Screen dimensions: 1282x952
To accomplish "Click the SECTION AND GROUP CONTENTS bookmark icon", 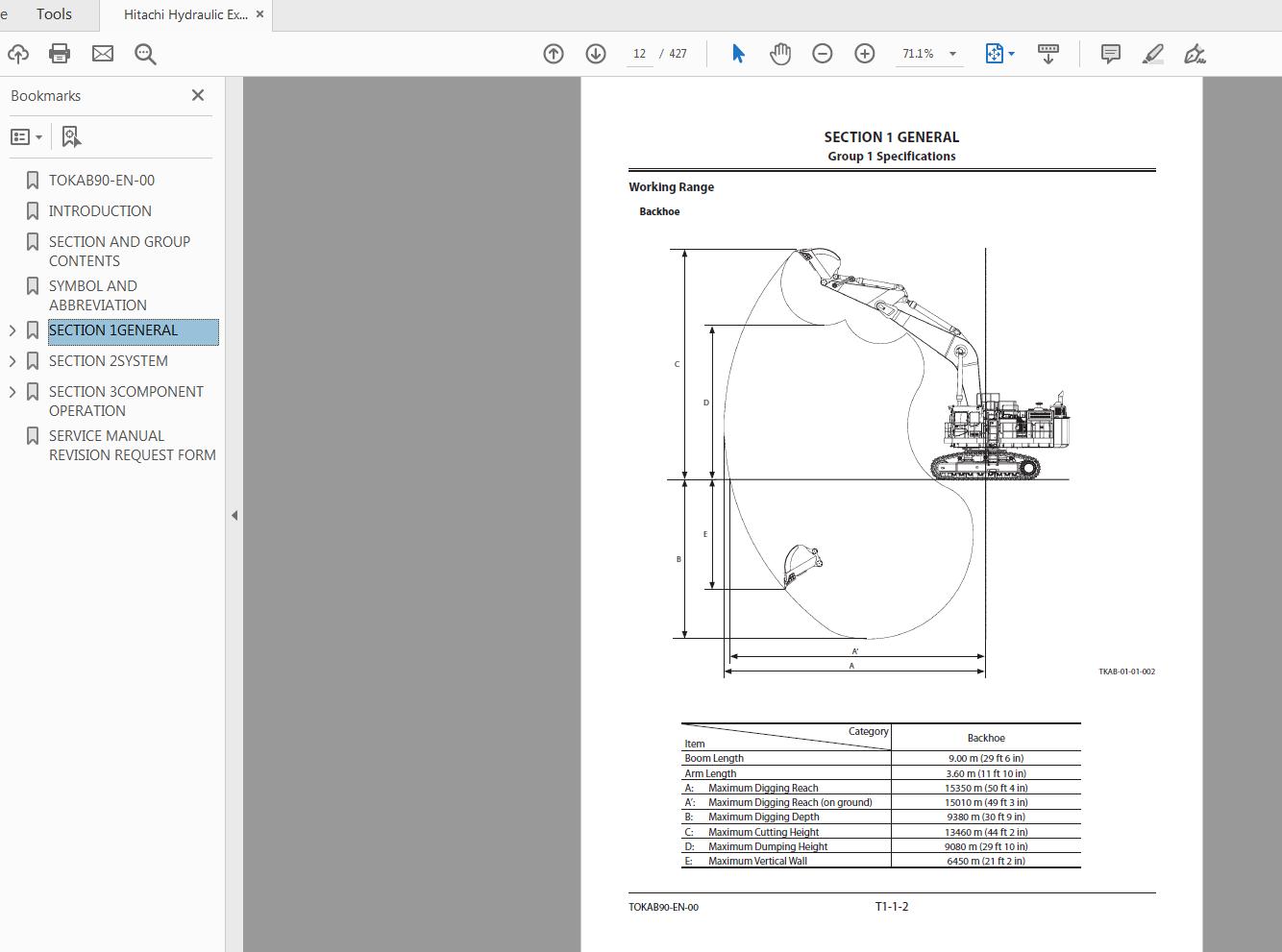I will click(33, 242).
